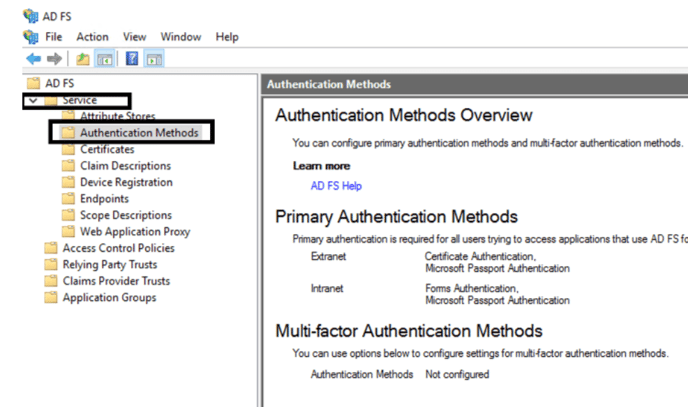Select the Web Application Proxy node
The image size is (688, 407).
[134, 232]
